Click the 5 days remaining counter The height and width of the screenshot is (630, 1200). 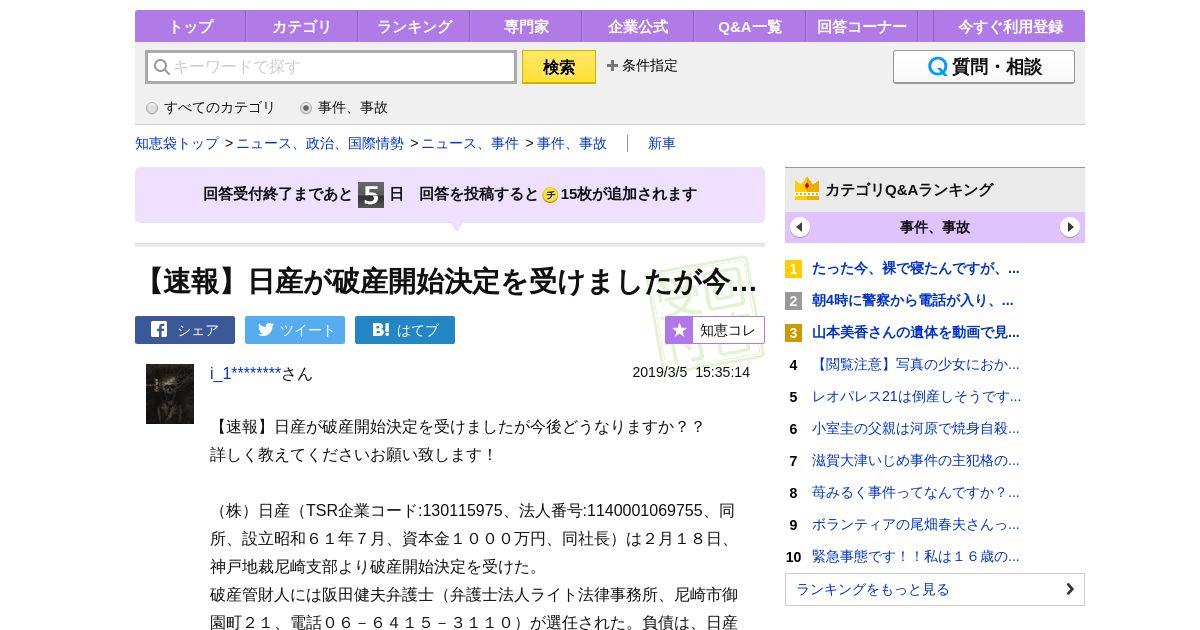(x=371, y=195)
